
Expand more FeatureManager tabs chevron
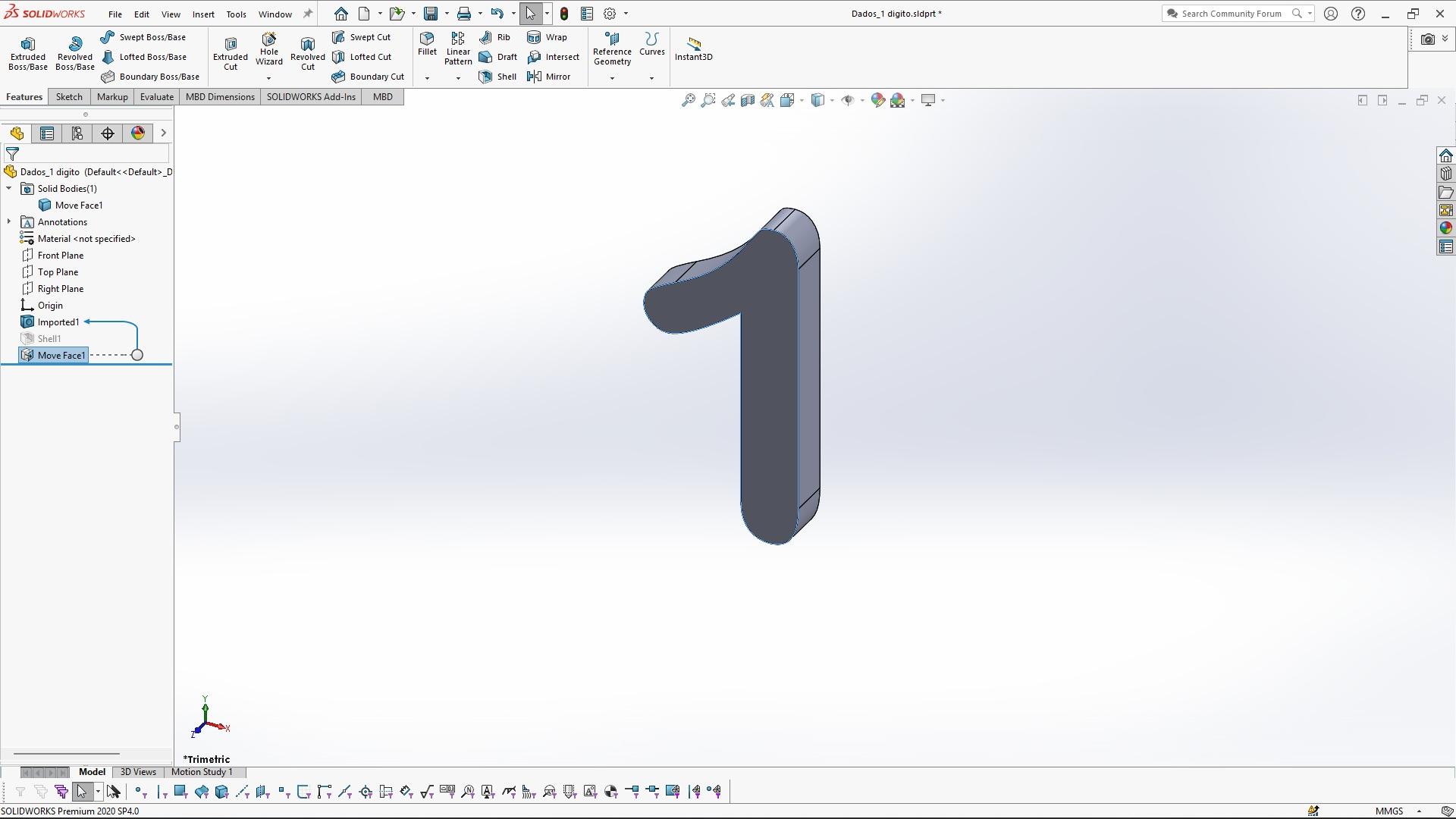click(163, 133)
